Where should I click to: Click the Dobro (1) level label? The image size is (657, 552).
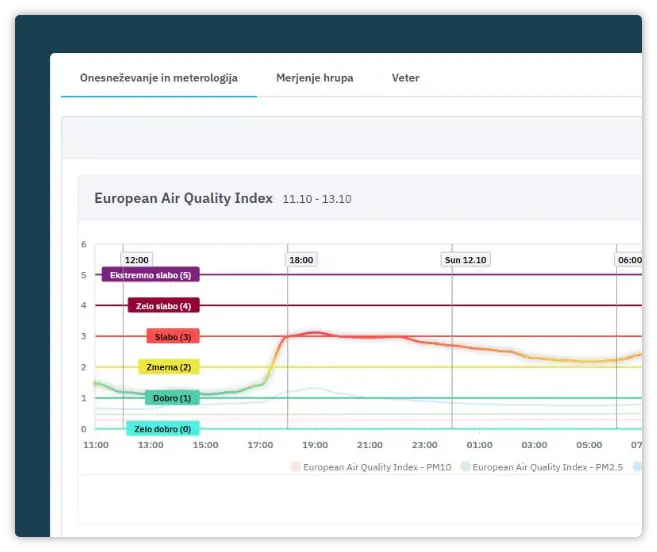coord(172,398)
